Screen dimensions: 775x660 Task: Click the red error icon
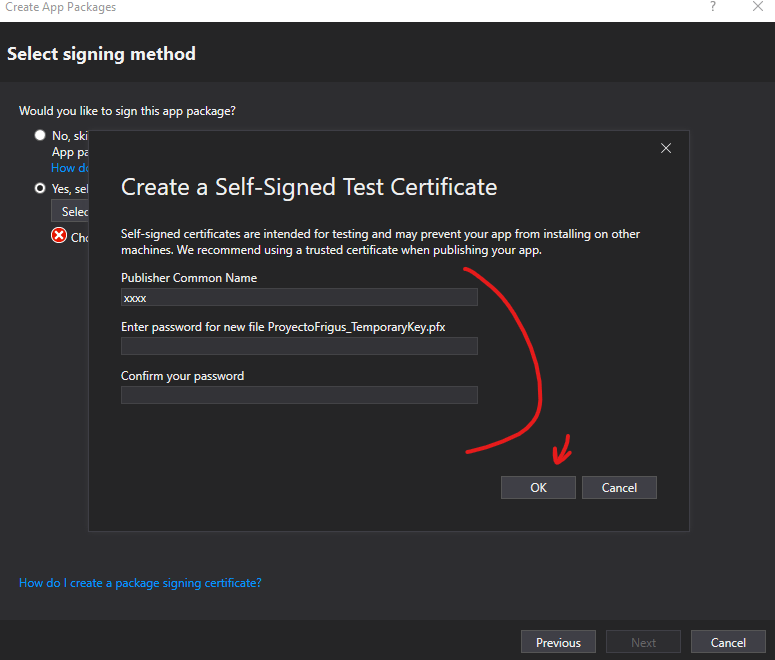point(59,236)
